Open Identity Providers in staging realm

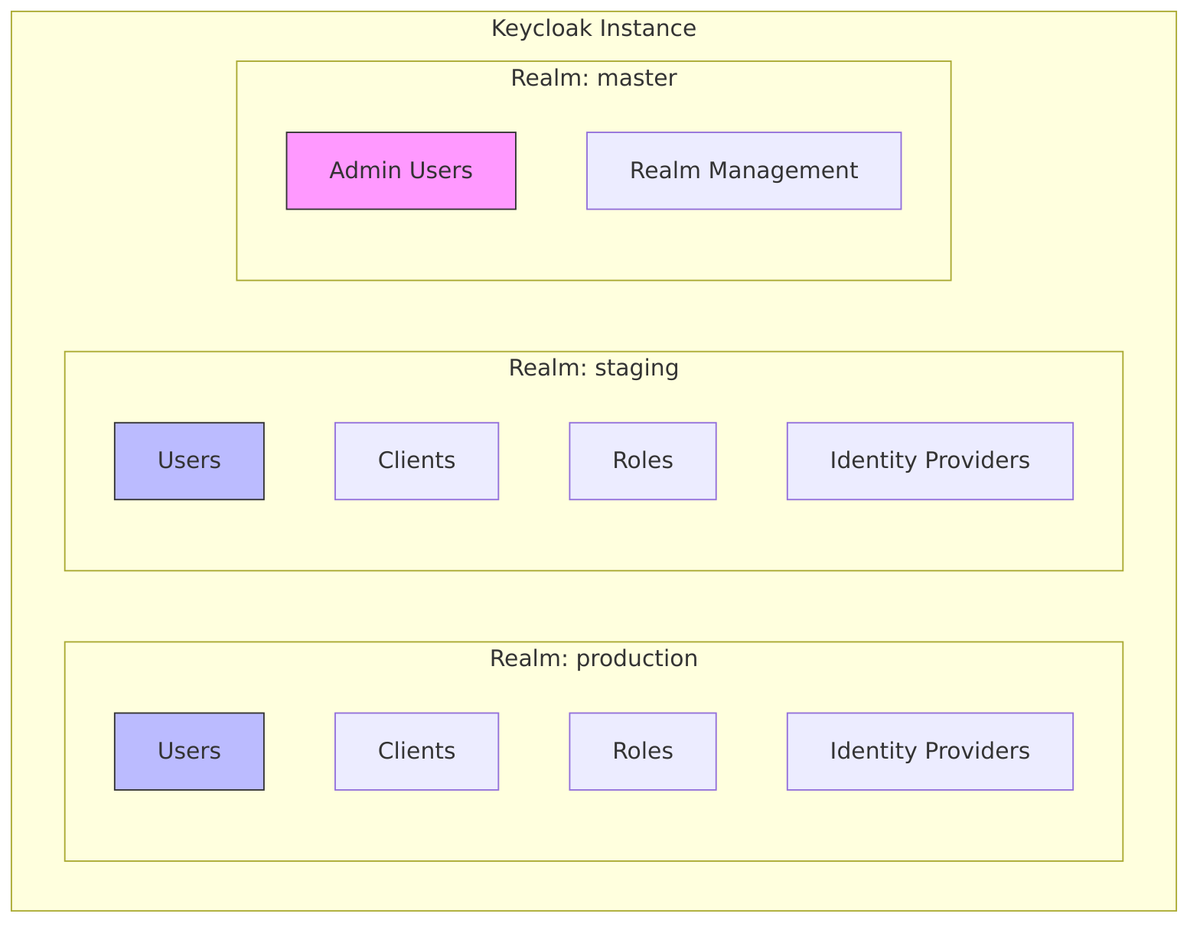(x=929, y=461)
